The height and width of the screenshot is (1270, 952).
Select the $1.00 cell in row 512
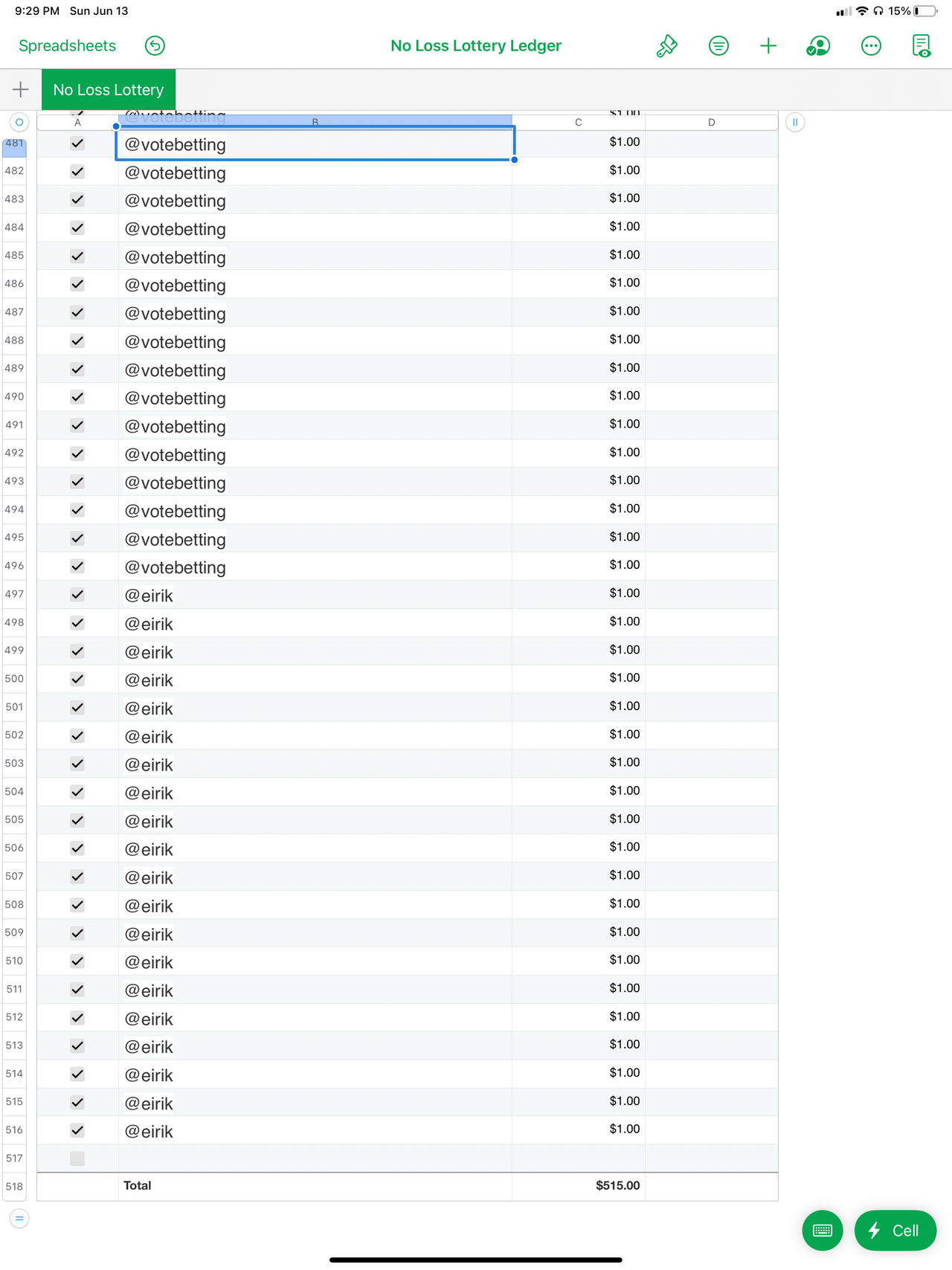(x=579, y=1017)
